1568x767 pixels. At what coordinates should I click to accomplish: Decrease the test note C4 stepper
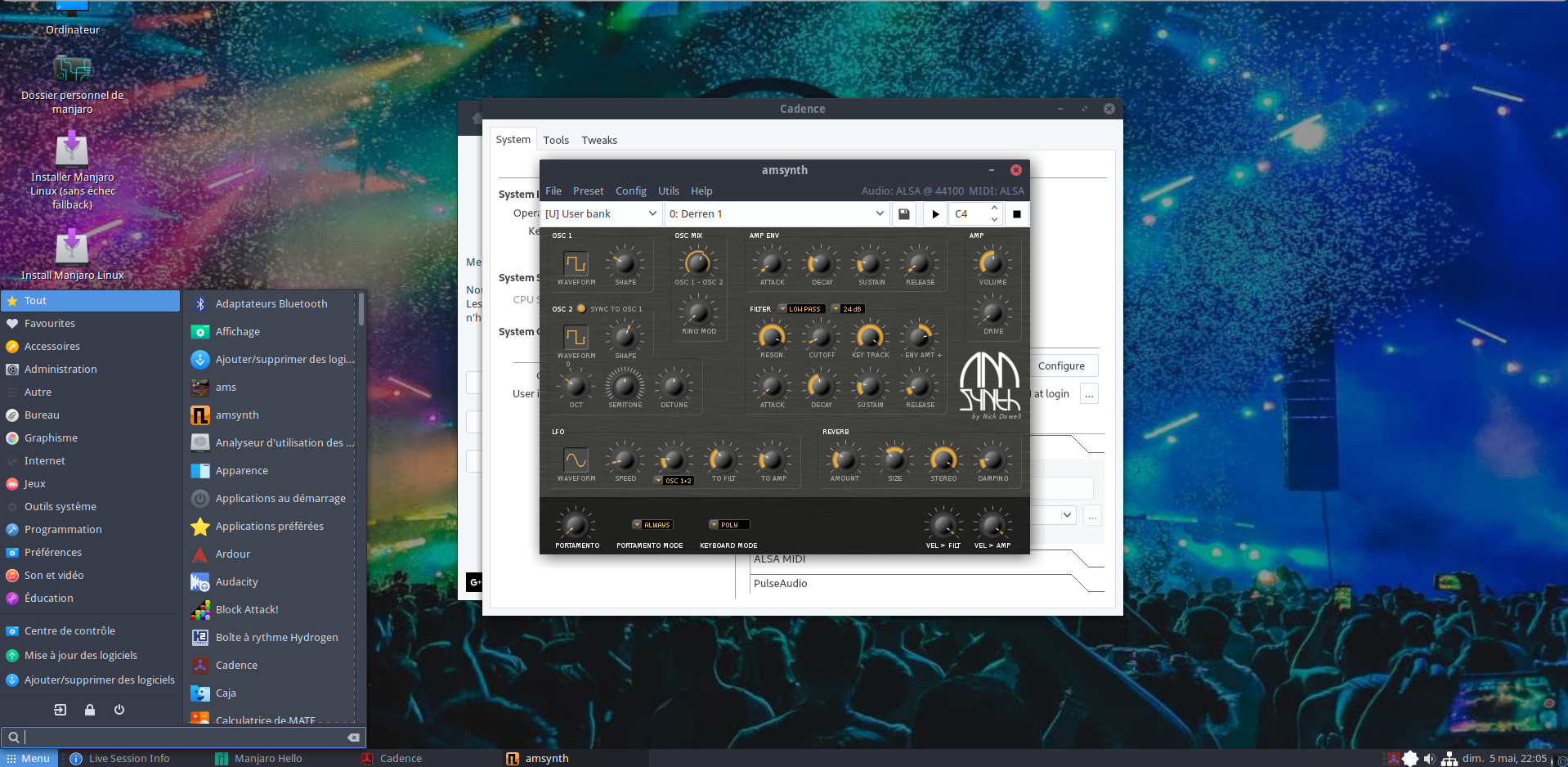(994, 219)
